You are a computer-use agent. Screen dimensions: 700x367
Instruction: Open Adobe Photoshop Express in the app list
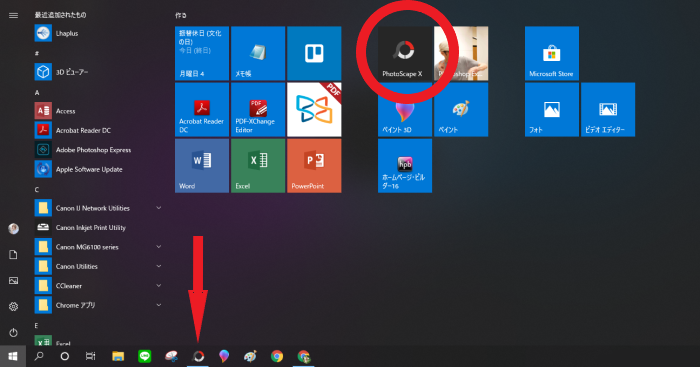tap(98, 150)
